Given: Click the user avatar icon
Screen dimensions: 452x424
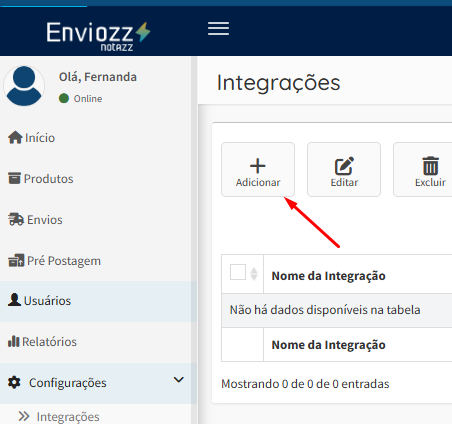Looking at the screenshot, I should [x=24, y=86].
